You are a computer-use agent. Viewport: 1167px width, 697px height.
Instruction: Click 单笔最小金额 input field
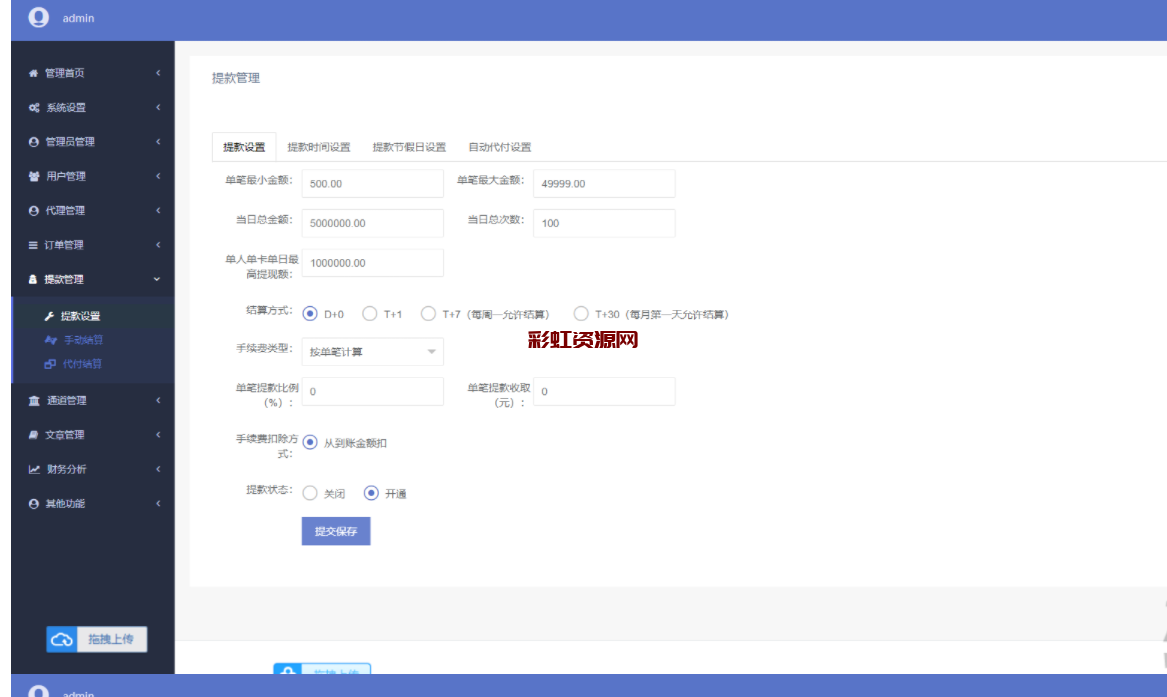372,184
